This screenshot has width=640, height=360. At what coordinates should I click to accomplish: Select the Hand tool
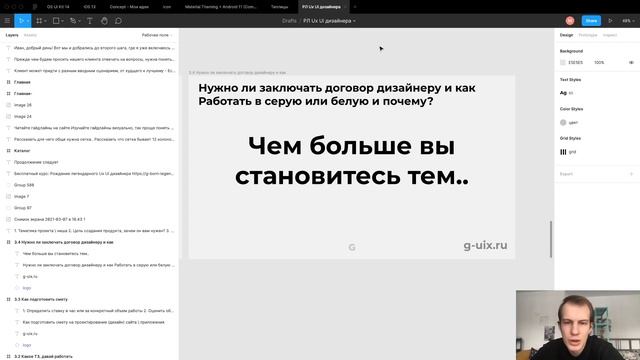pos(104,20)
